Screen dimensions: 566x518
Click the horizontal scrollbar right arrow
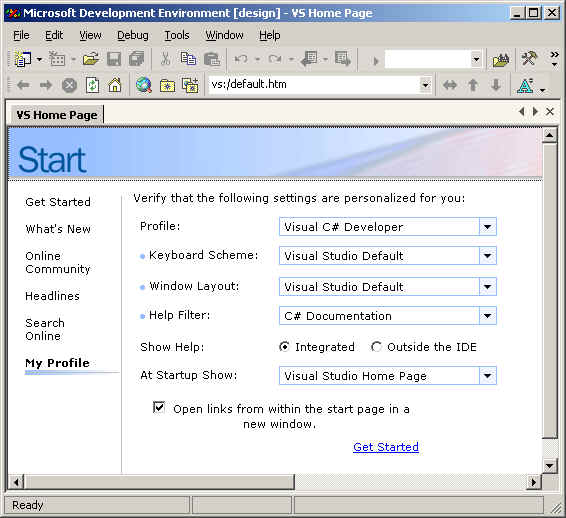pyautogui.click(x=534, y=482)
